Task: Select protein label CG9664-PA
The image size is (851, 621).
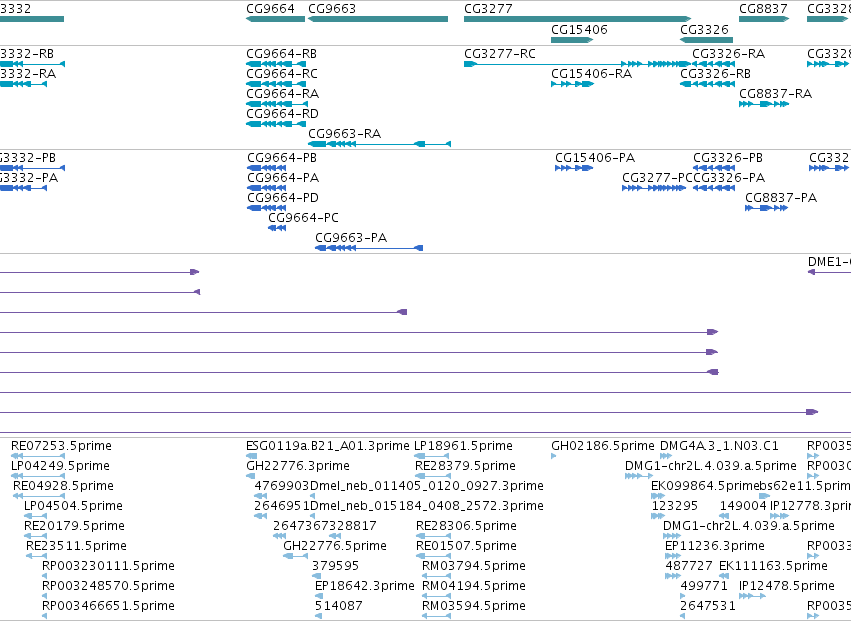Action: pos(283,178)
